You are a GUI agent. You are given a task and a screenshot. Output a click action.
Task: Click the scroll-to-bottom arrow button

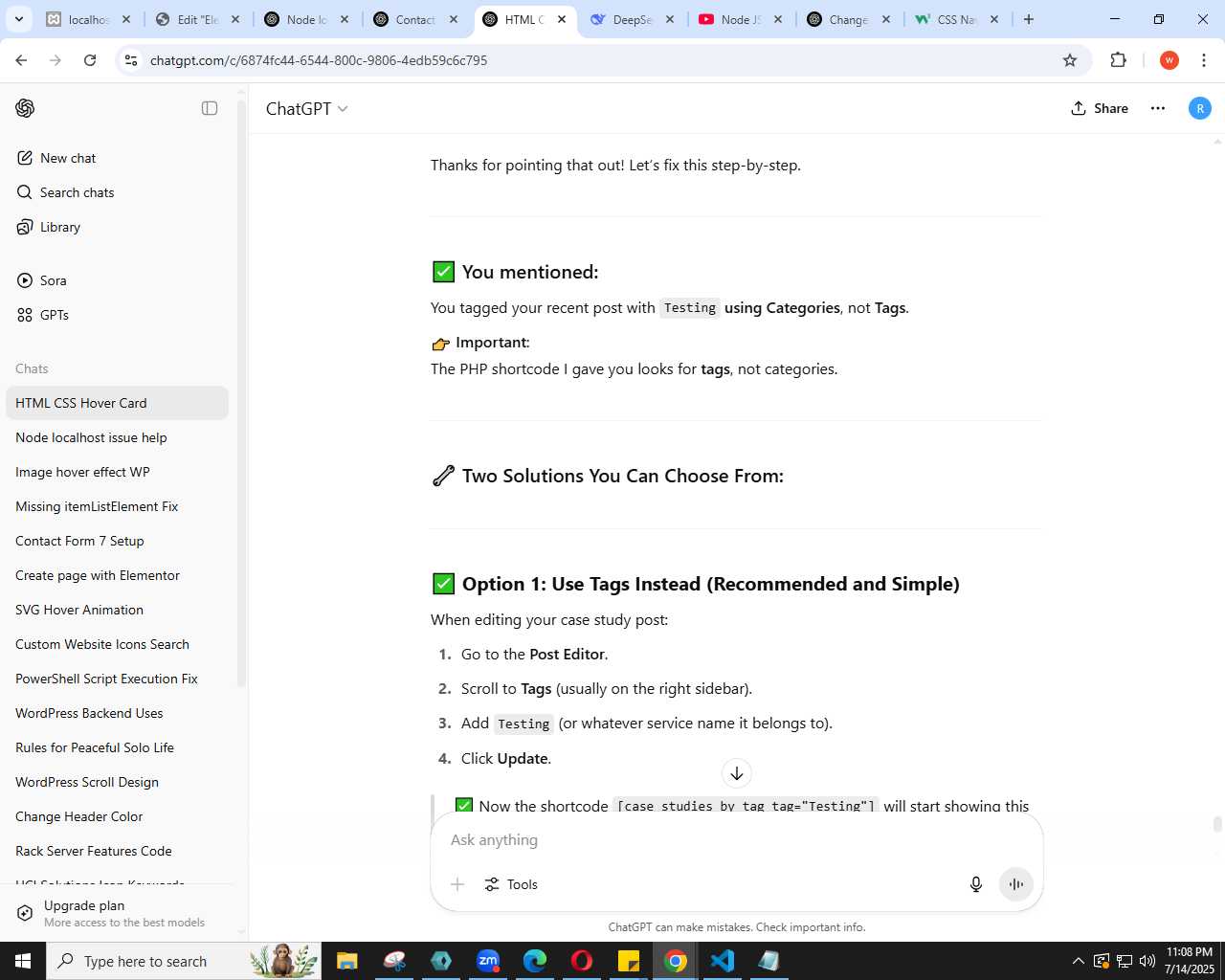tap(737, 773)
